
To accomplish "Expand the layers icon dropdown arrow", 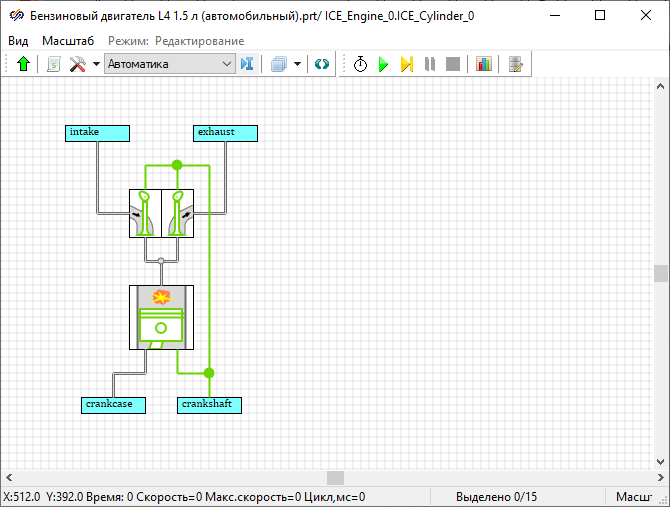I will click(x=297, y=64).
